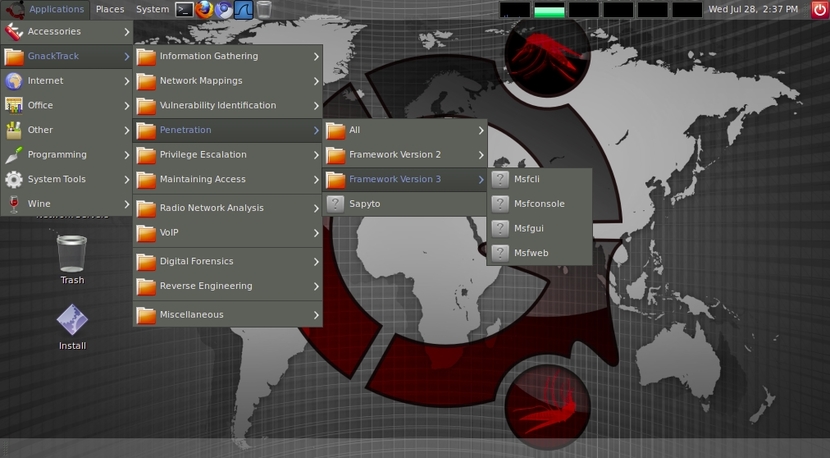Choose the All label in Penetration submenu

355,130
